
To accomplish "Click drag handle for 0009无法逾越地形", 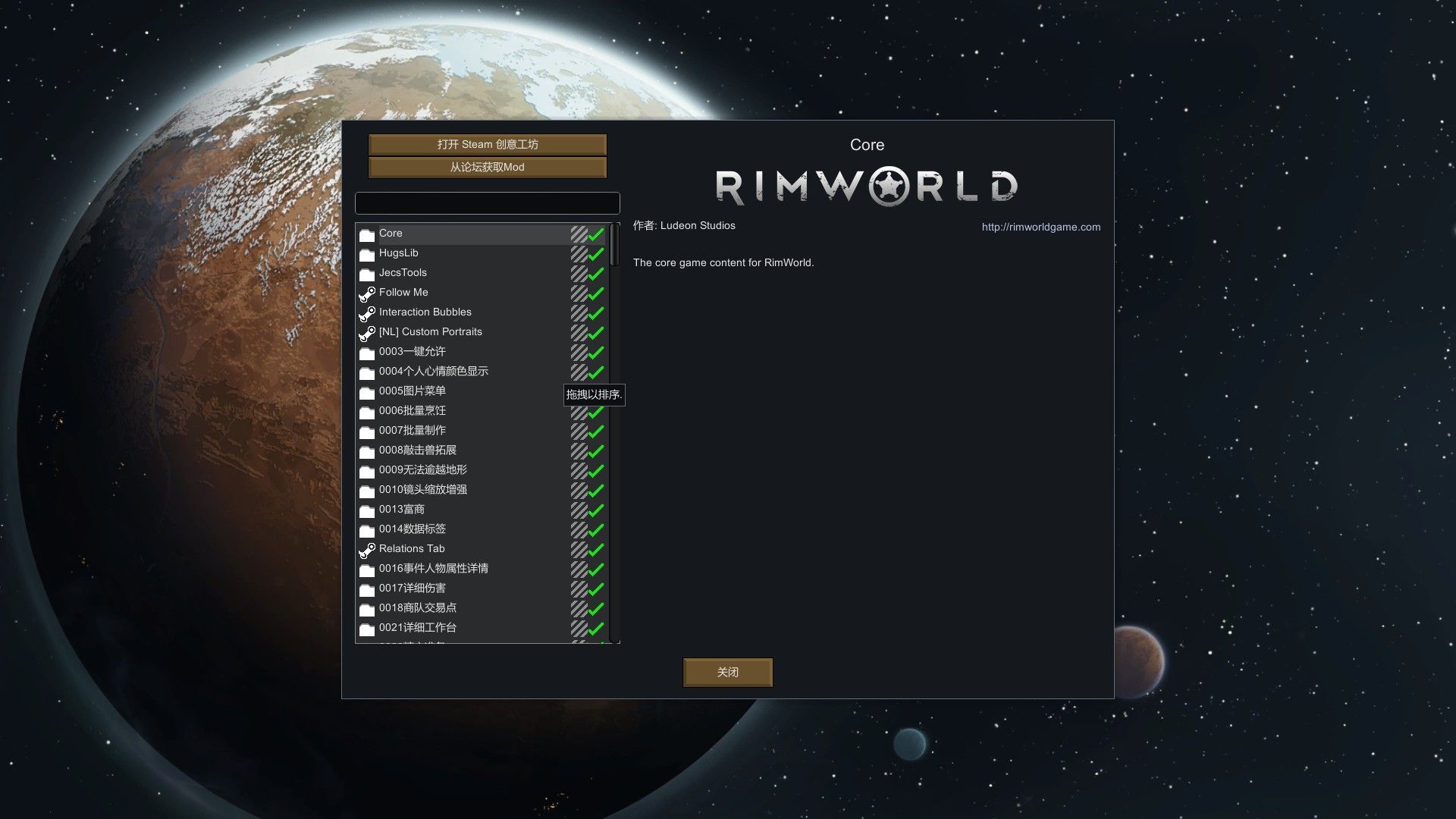I will click(579, 471).
